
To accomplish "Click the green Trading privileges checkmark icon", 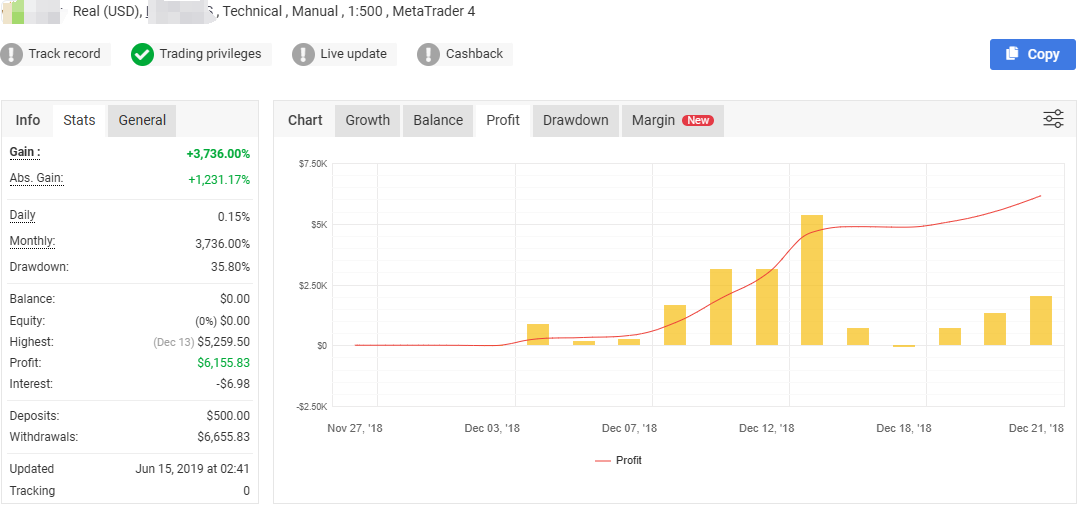I will pyautogui.click(x=142, y=54).
